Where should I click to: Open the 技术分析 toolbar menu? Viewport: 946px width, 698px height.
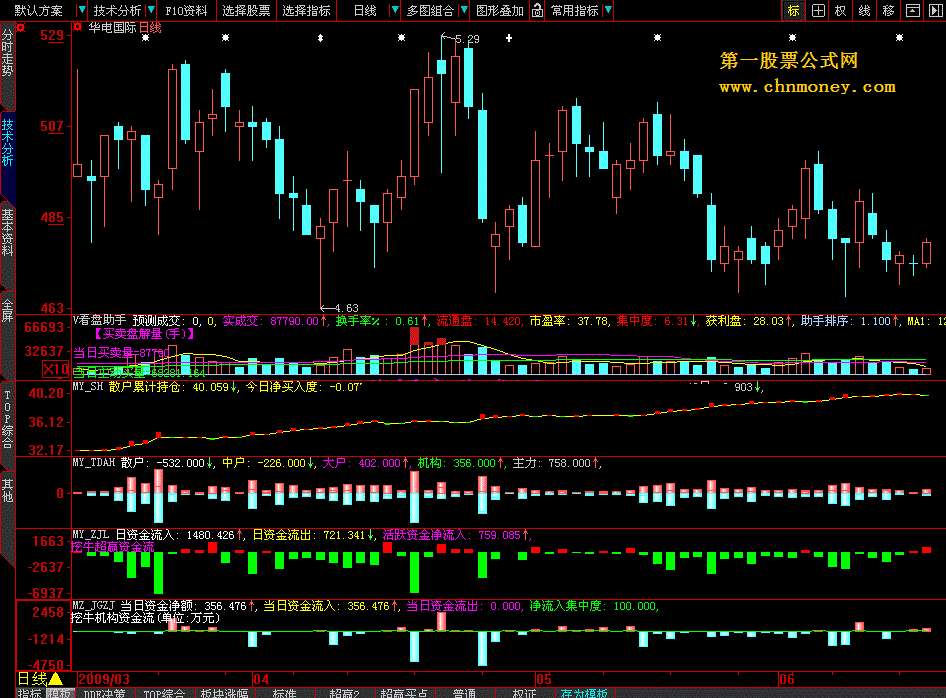(116, 11)
